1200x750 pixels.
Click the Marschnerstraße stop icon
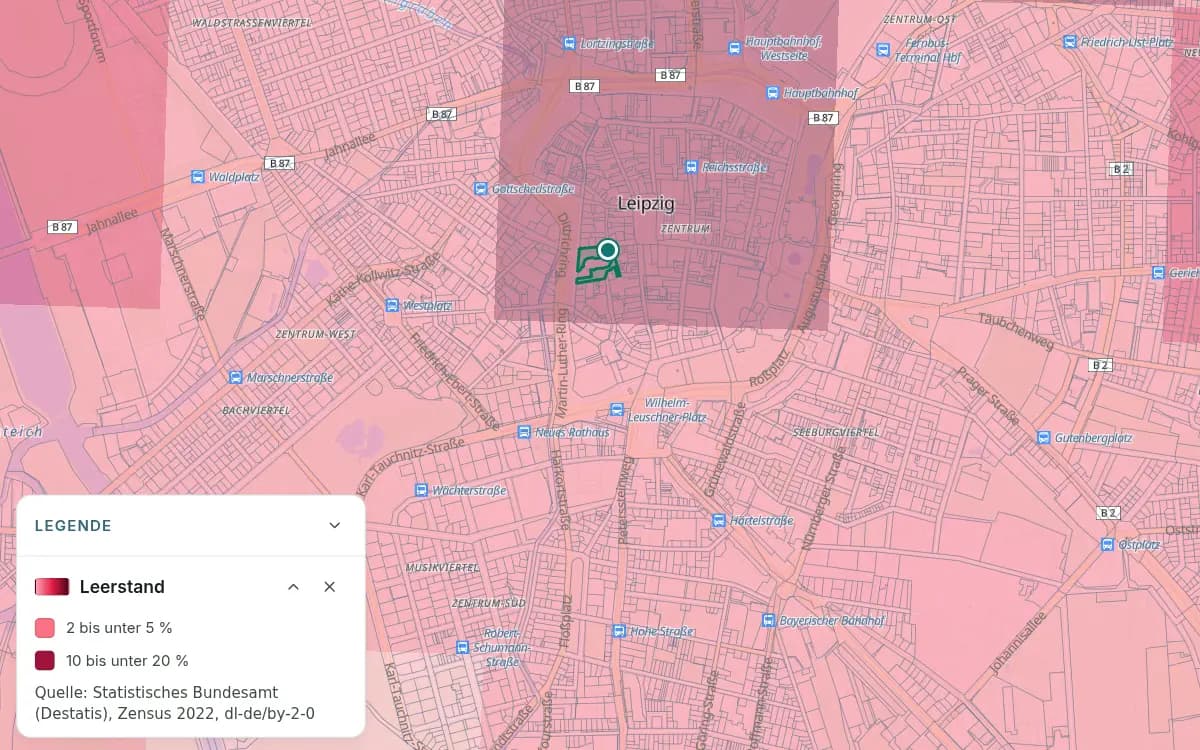coord(235,377)
